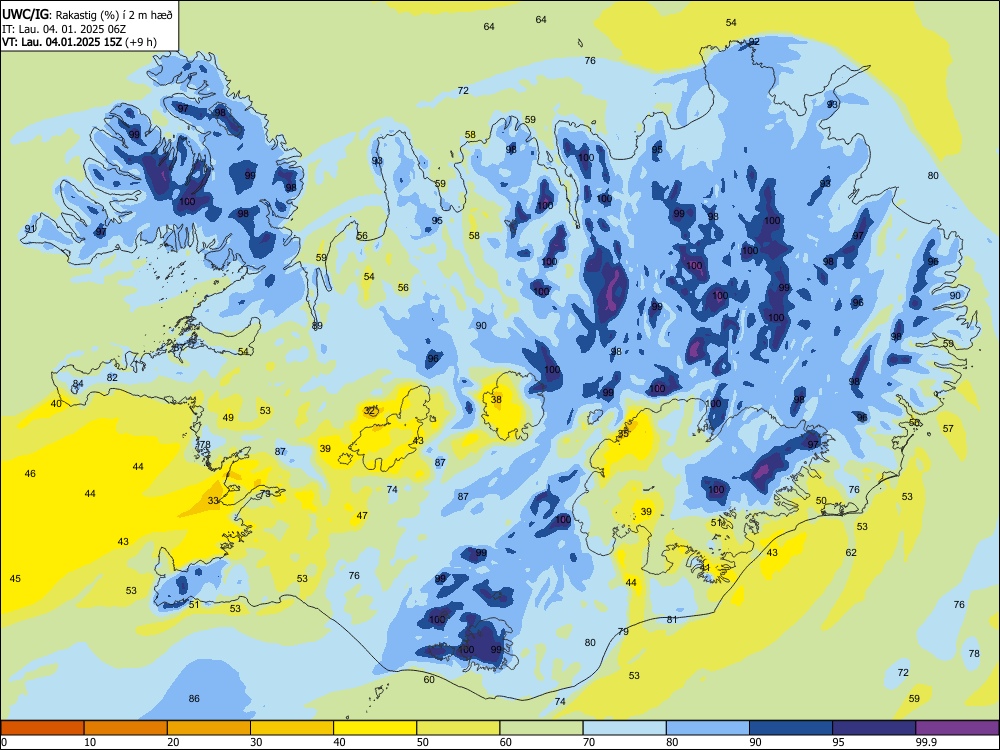1000x750 pixels.
Task: Select the ocean value '45' in the southwest
Action: (x=15, y=579)
